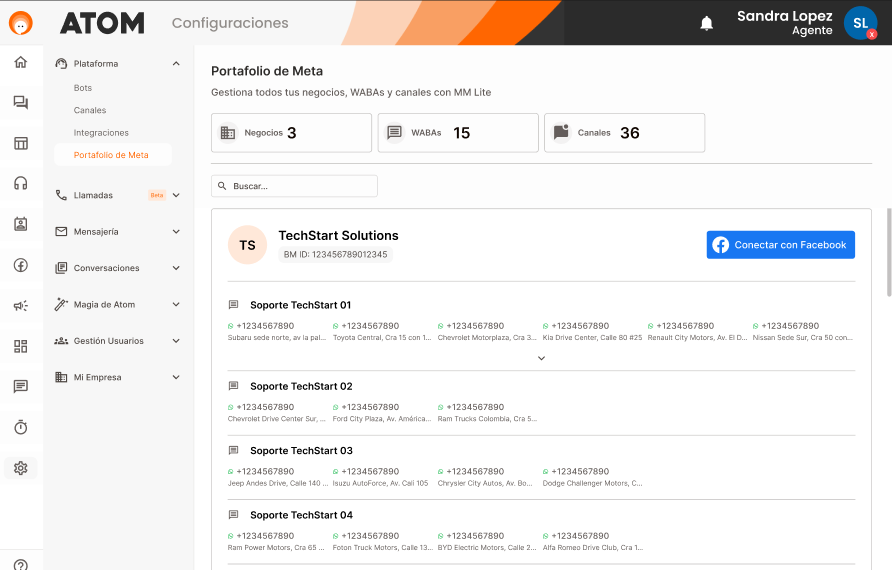Show more numbers under Soporte TechStart 01
Screen dimensions: 892x570
[541, 358]
